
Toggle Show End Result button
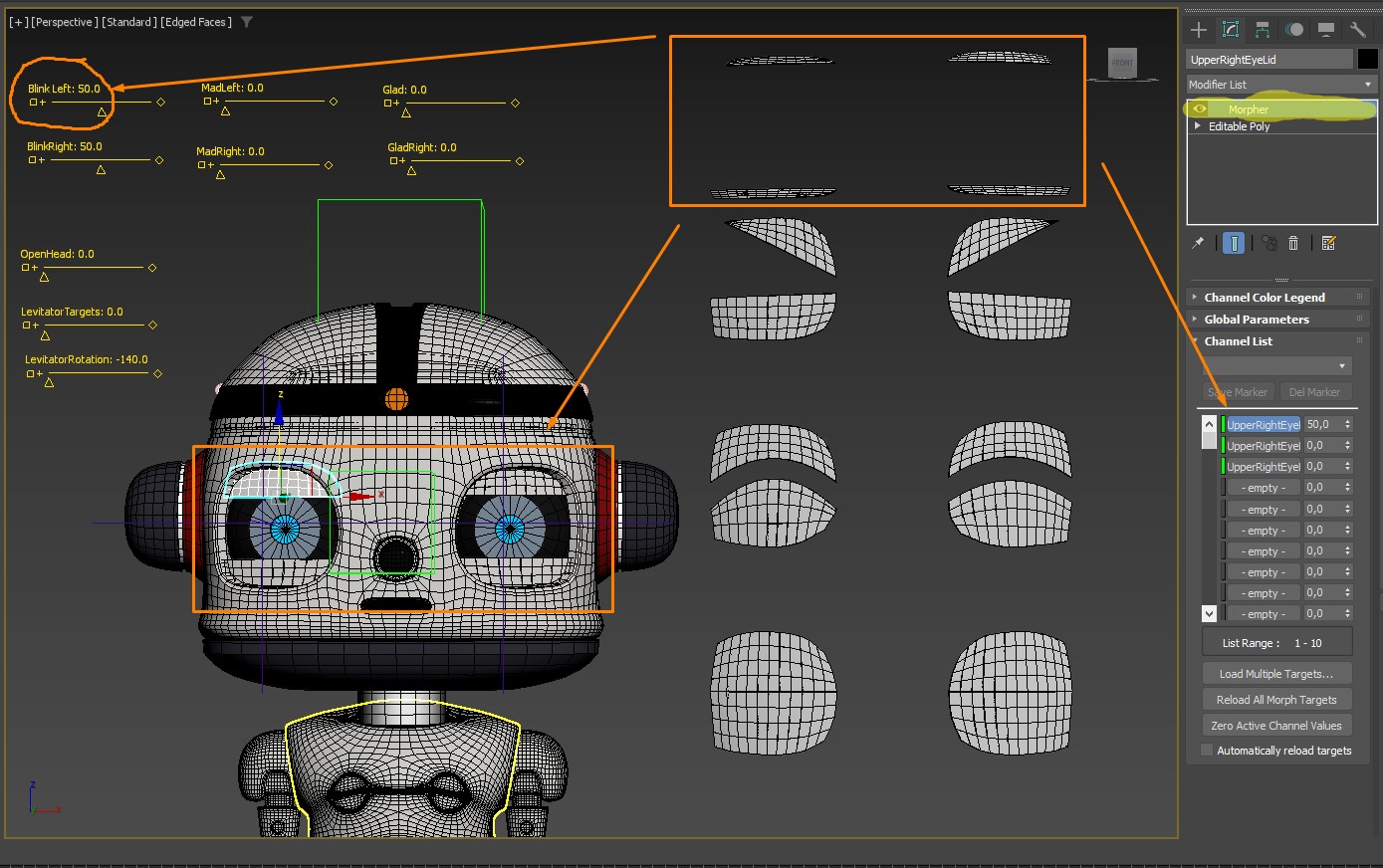click(1234, 243)
